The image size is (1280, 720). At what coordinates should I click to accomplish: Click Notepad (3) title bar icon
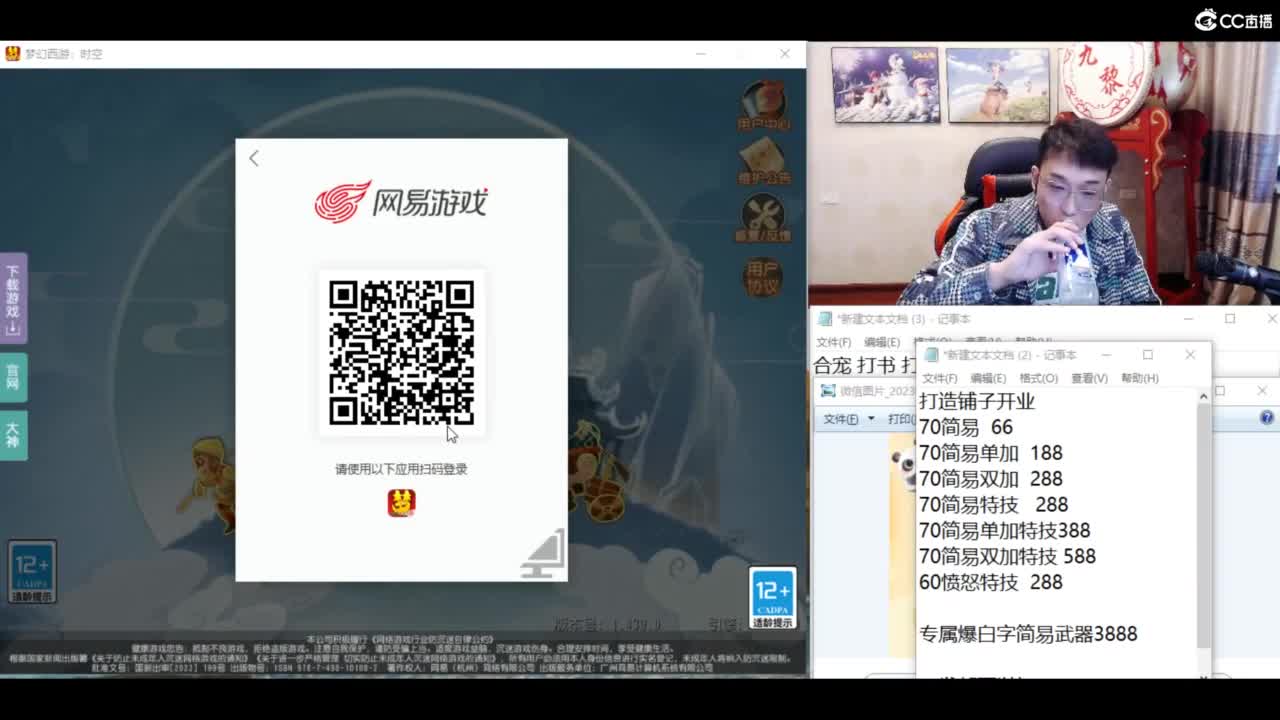[825, 319]
